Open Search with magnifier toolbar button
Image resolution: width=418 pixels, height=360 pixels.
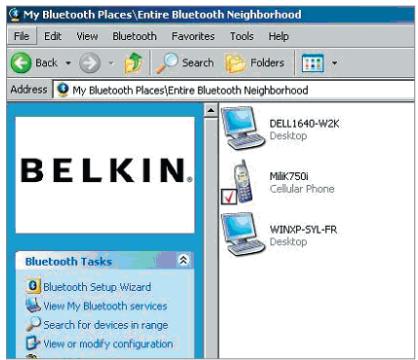coord(185,63)
